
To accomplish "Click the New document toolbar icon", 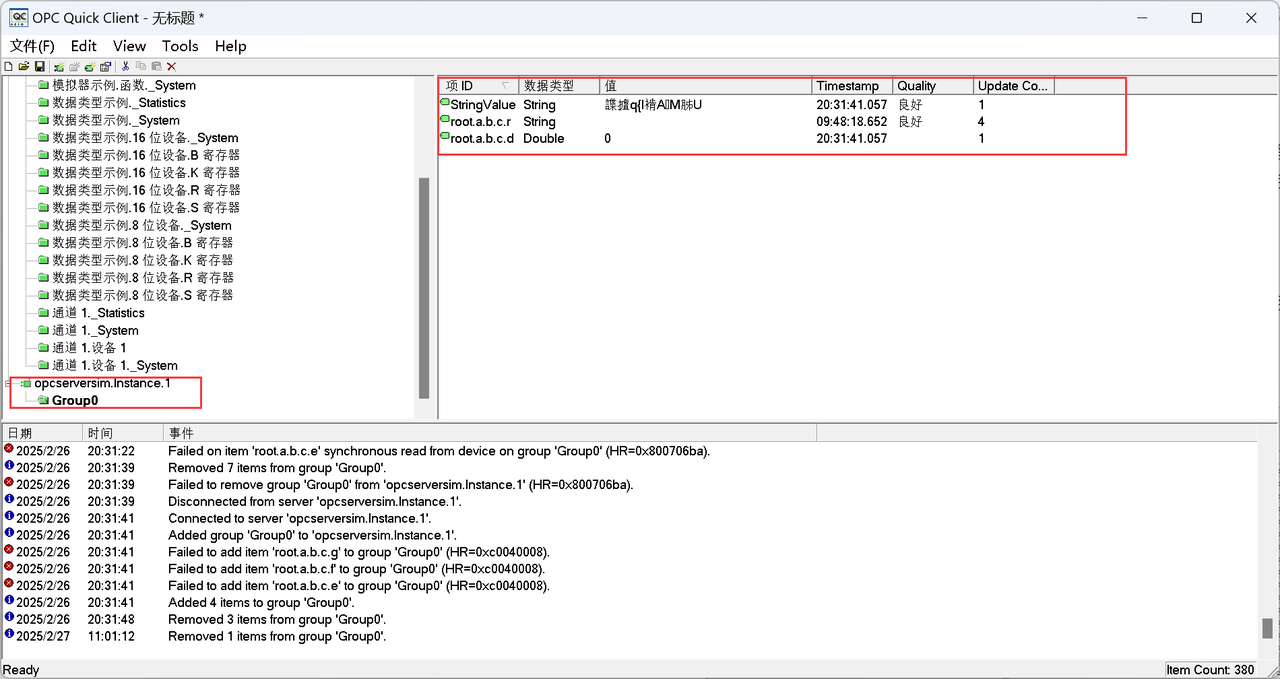I will (x=8, y=66).
